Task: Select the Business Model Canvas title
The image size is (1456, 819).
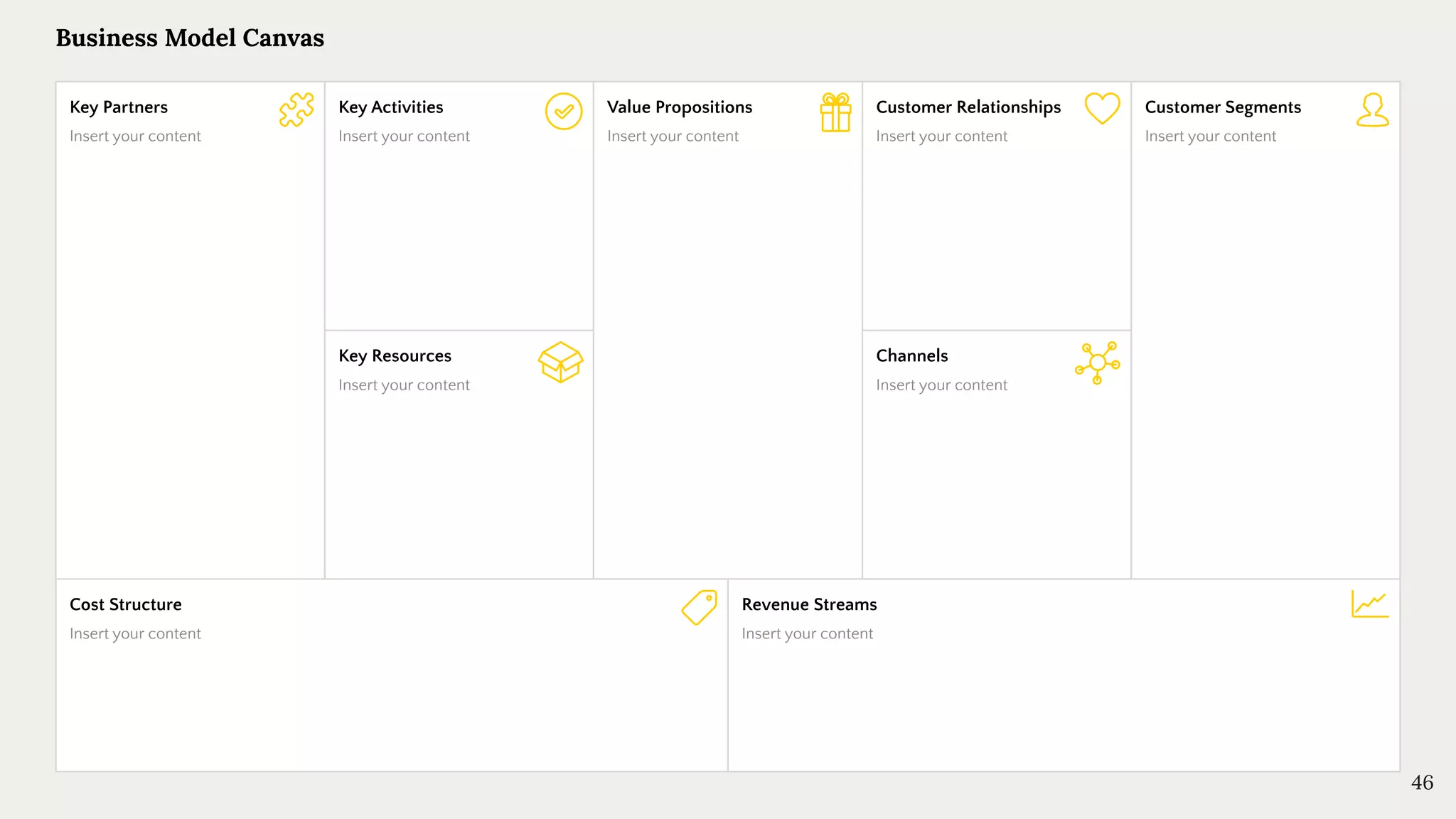Action: [190, 38]
